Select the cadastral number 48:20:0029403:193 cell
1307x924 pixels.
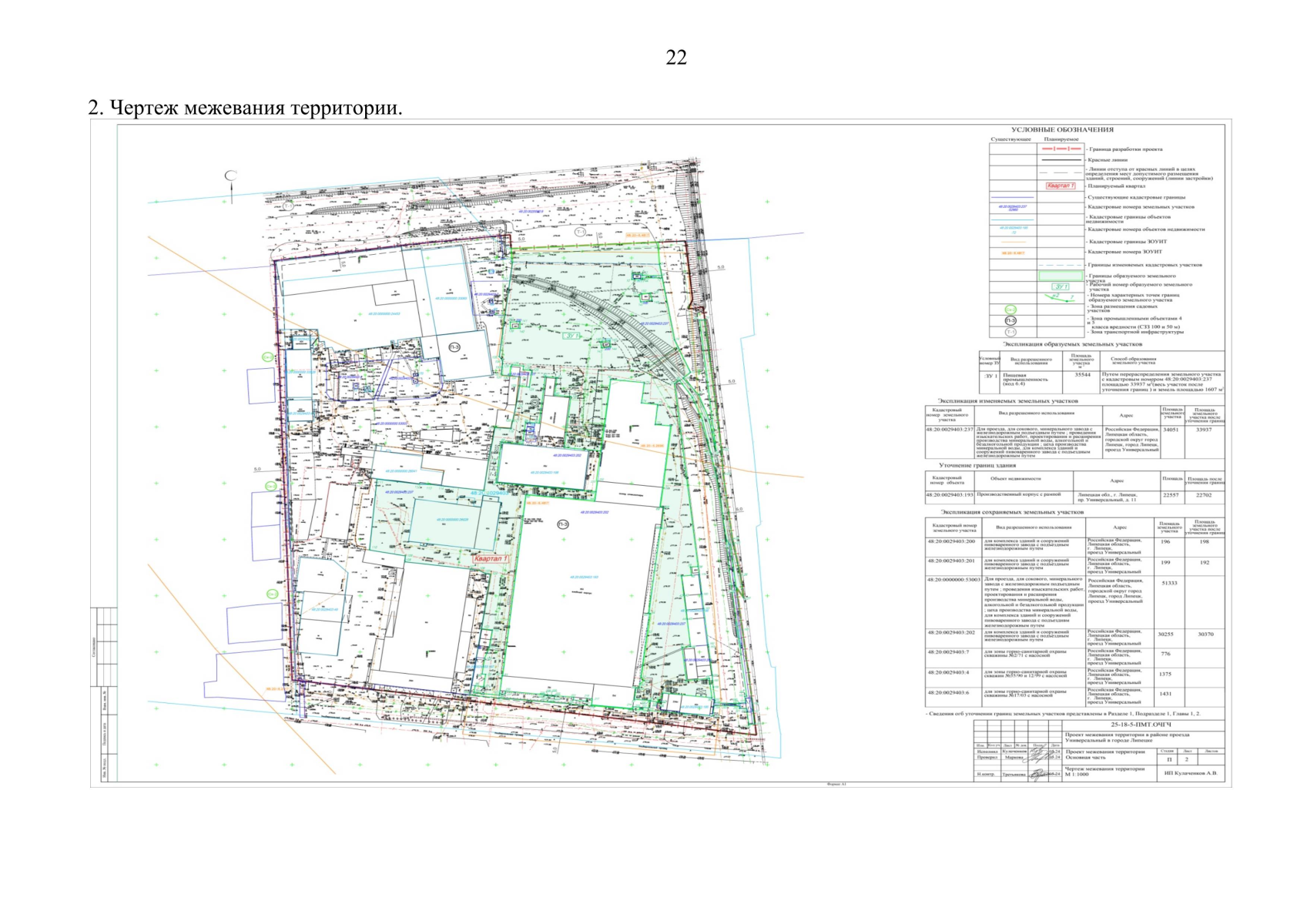click(950, 495)
